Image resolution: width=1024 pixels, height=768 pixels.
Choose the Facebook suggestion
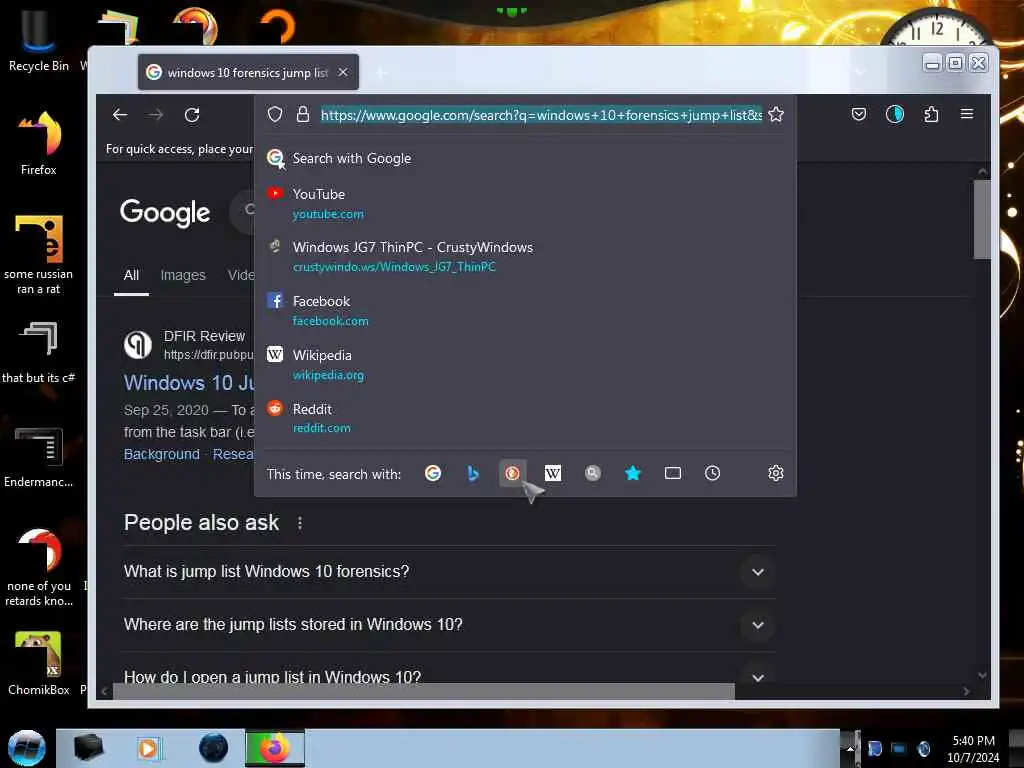tap(525, 311)
